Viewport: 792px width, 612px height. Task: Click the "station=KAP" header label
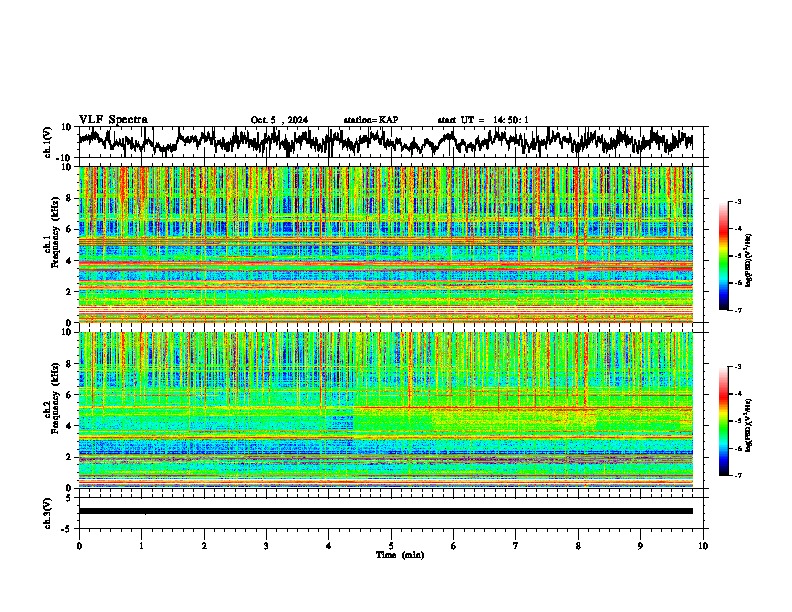(x=371, y=120)
